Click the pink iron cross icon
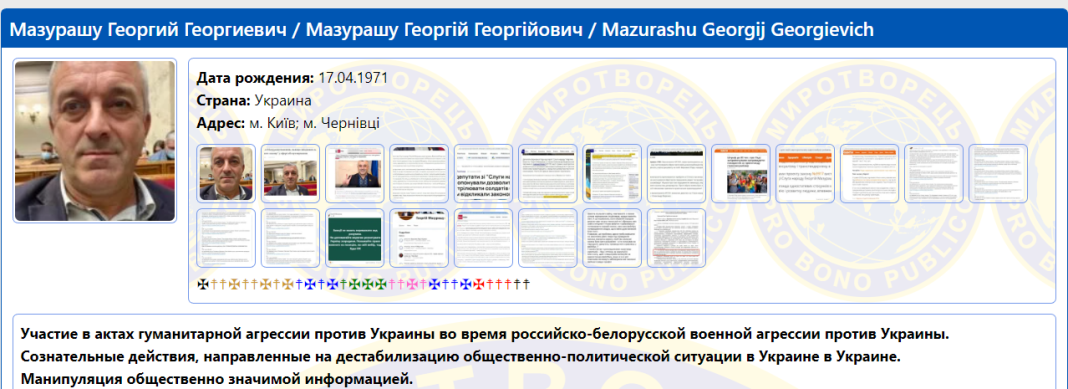 pos(412,284)
